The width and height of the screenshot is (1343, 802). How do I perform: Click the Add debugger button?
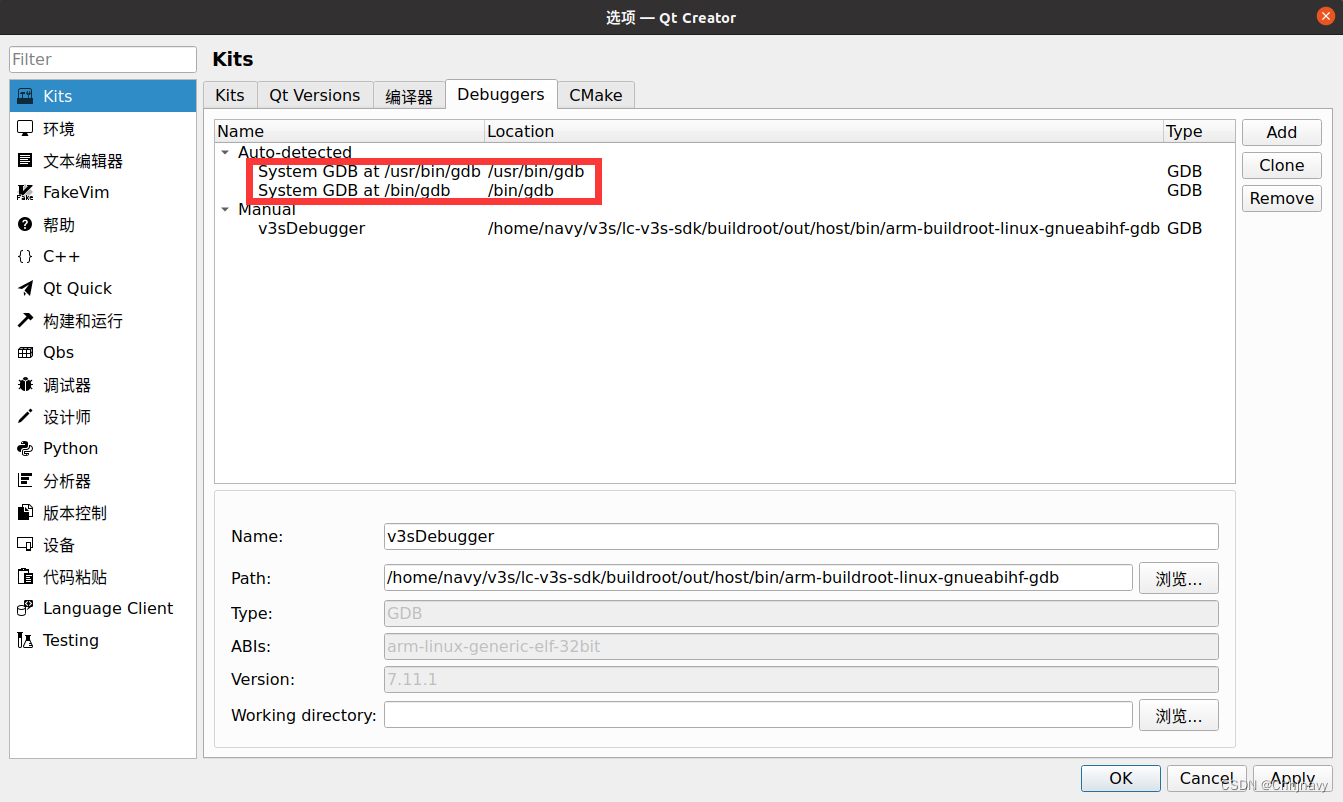point(1282,132)
